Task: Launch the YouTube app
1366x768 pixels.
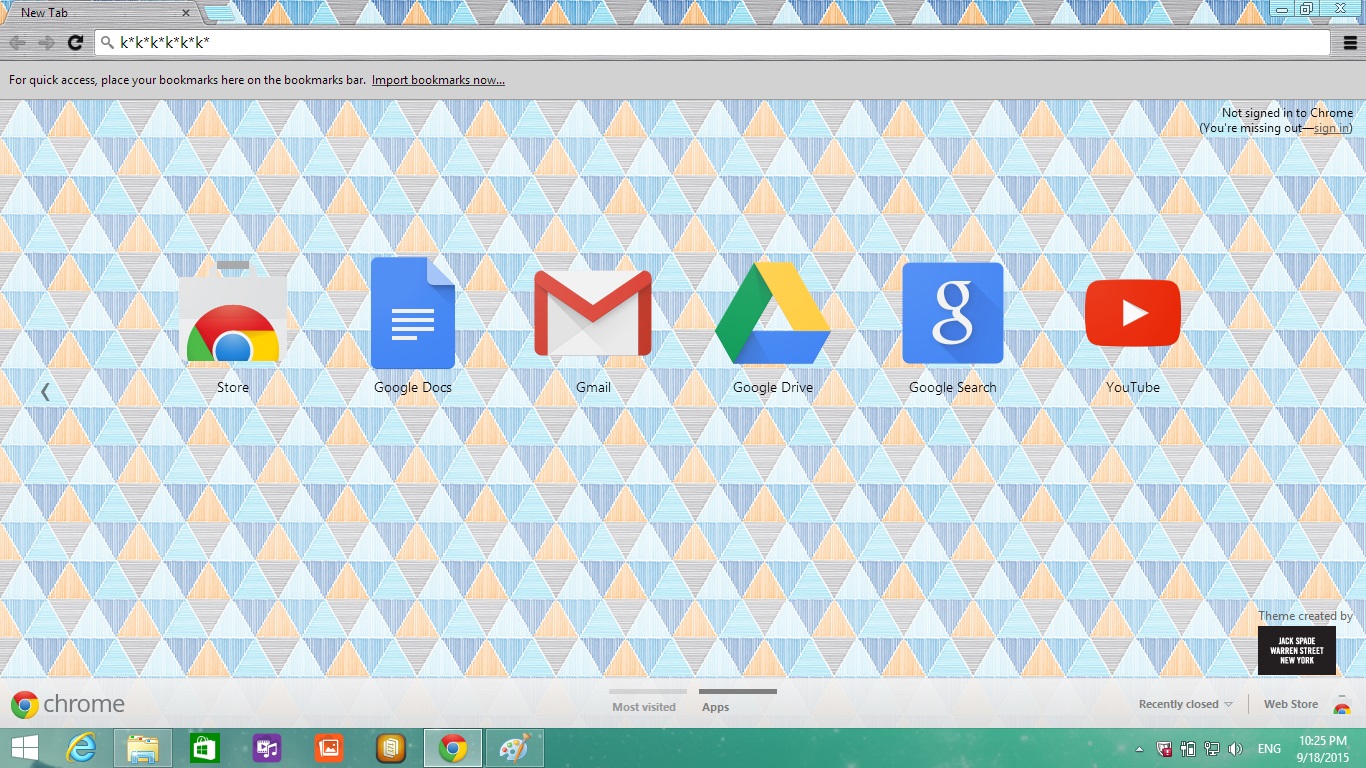Action: coord(1133,313)
